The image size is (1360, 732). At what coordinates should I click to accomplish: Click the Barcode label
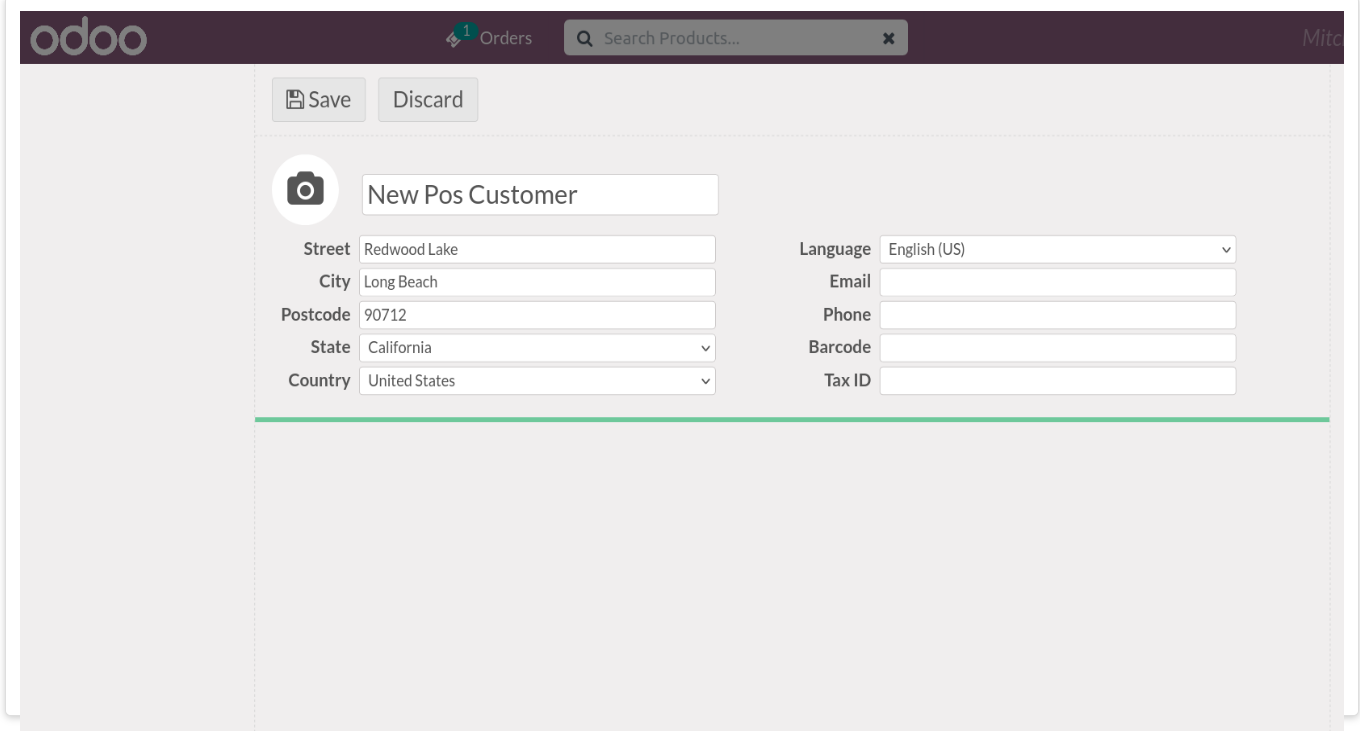840,347
